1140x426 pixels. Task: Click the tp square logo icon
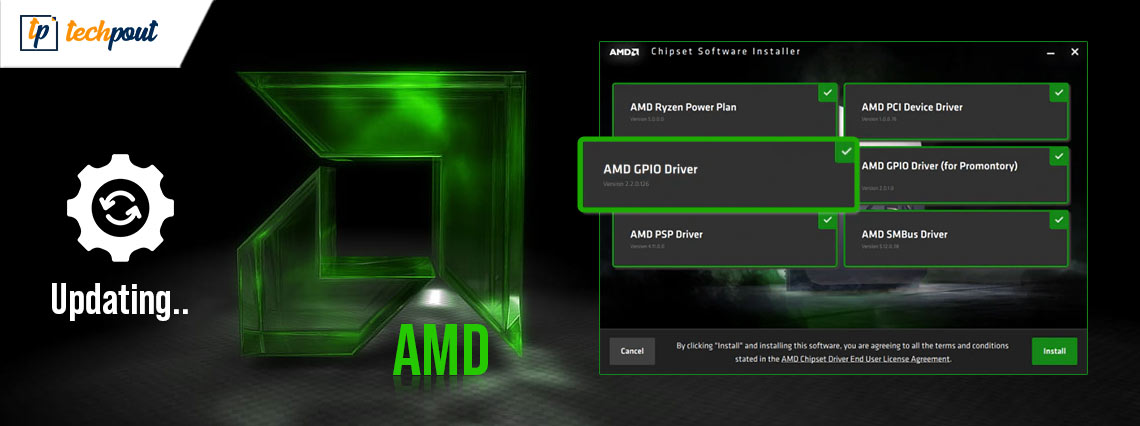(x=39, y=31)
